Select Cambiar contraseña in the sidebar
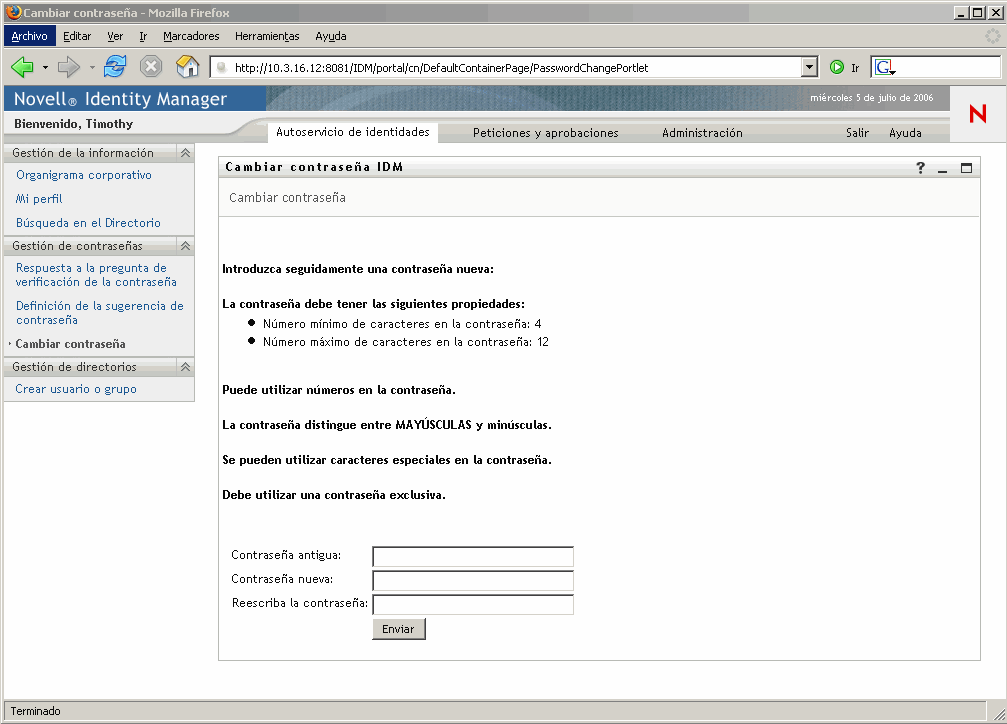The image size is (1007, 724). click(71, 344)
